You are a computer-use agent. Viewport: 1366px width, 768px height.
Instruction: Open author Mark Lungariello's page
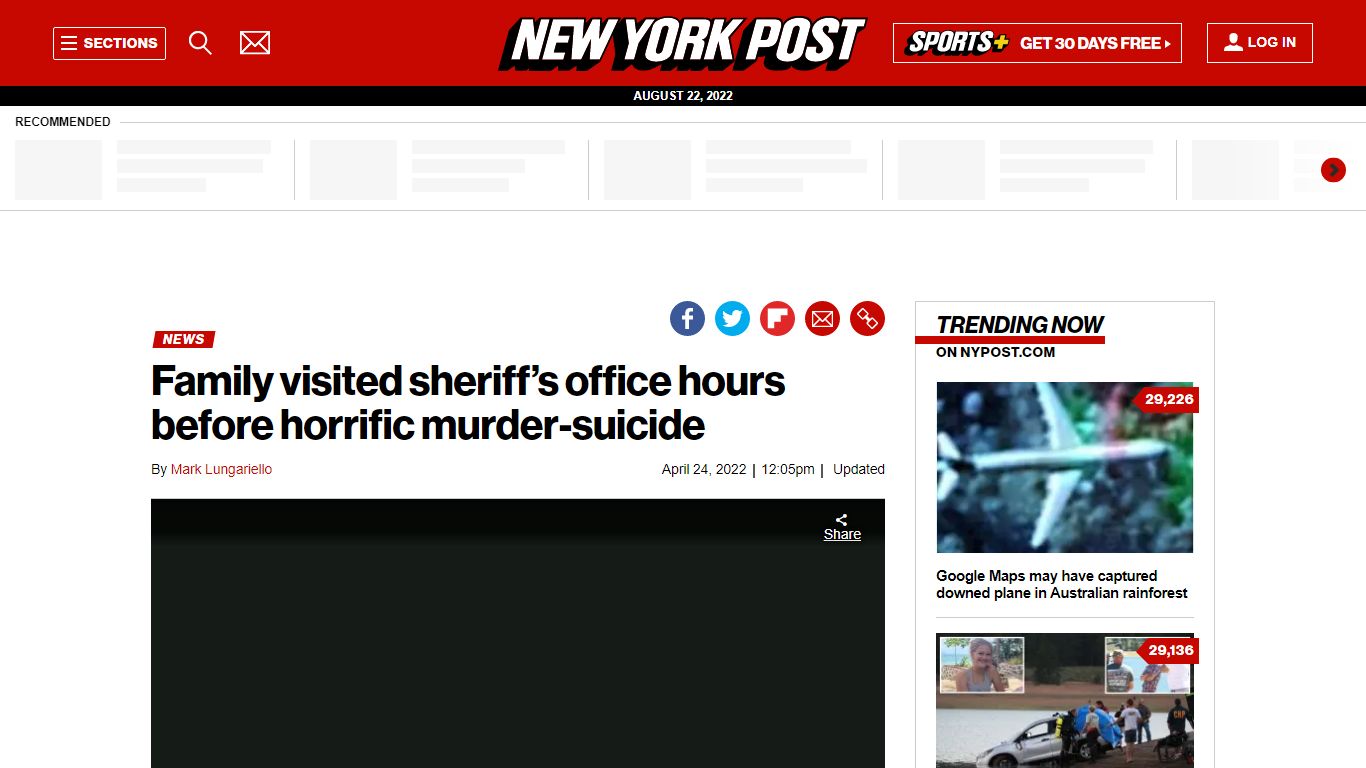click(x=221, y=469)
